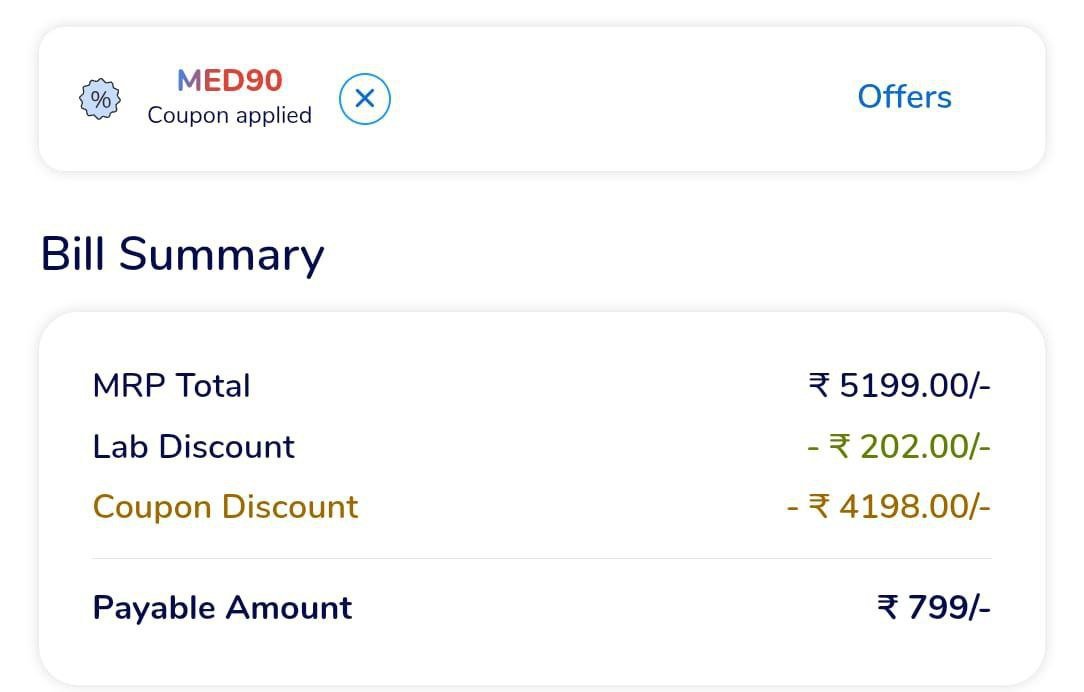Click the rupee symbol in the Lab Discount amount
The image size is (1084, 692).
[x=841, y=446]
